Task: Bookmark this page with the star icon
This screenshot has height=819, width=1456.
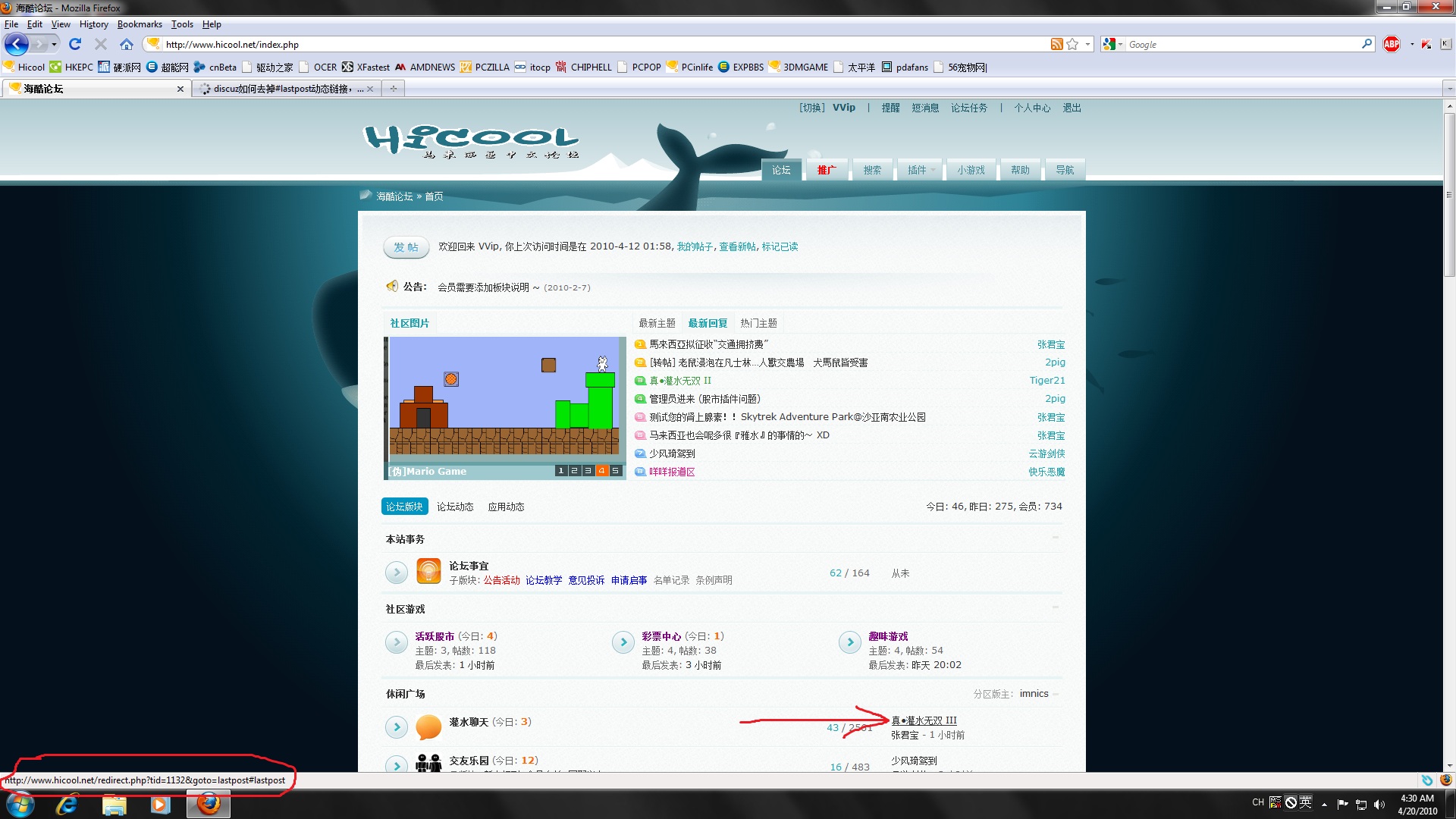Action: point(1072,44)
